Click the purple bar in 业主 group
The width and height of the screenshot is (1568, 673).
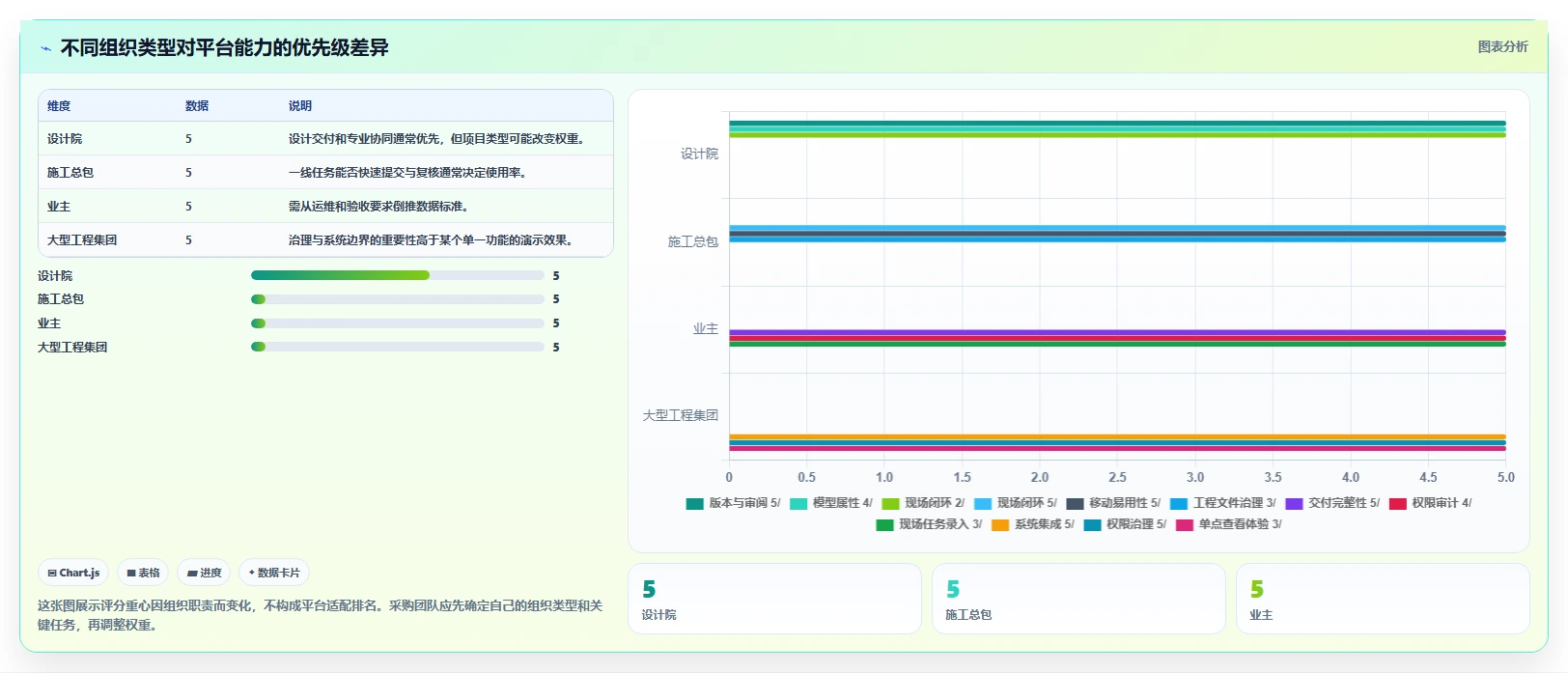coord(1117,332)
